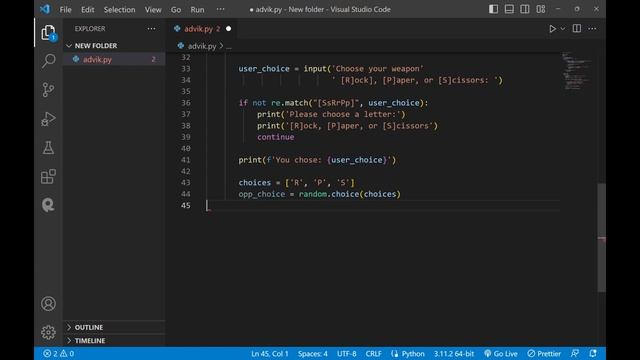Click the notifications bell icon

[593, 353]
